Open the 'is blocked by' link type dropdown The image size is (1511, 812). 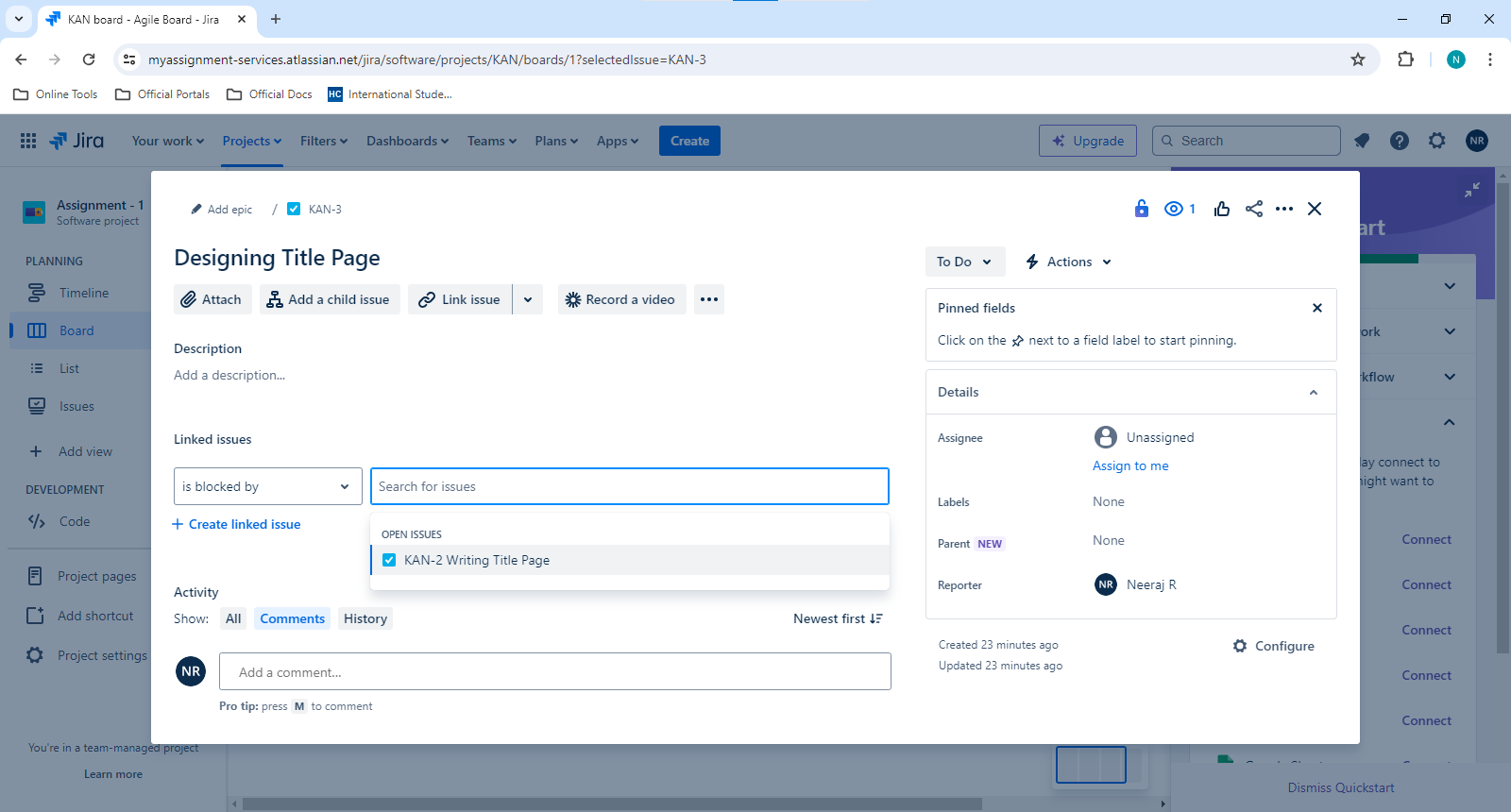click(268, 486)
